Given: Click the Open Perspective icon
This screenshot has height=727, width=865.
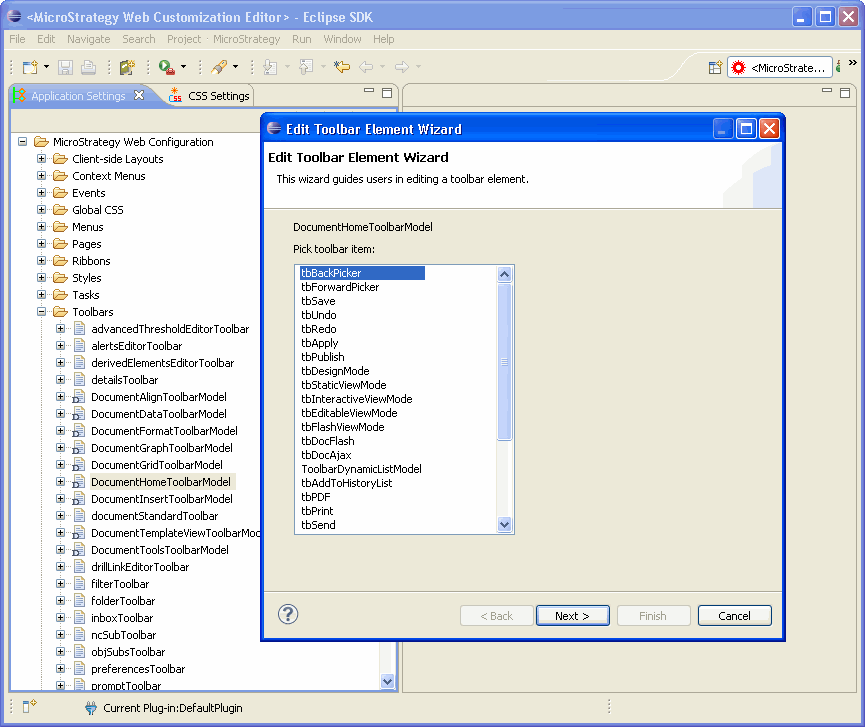Looking at the screenshot, I should point(715,68).
